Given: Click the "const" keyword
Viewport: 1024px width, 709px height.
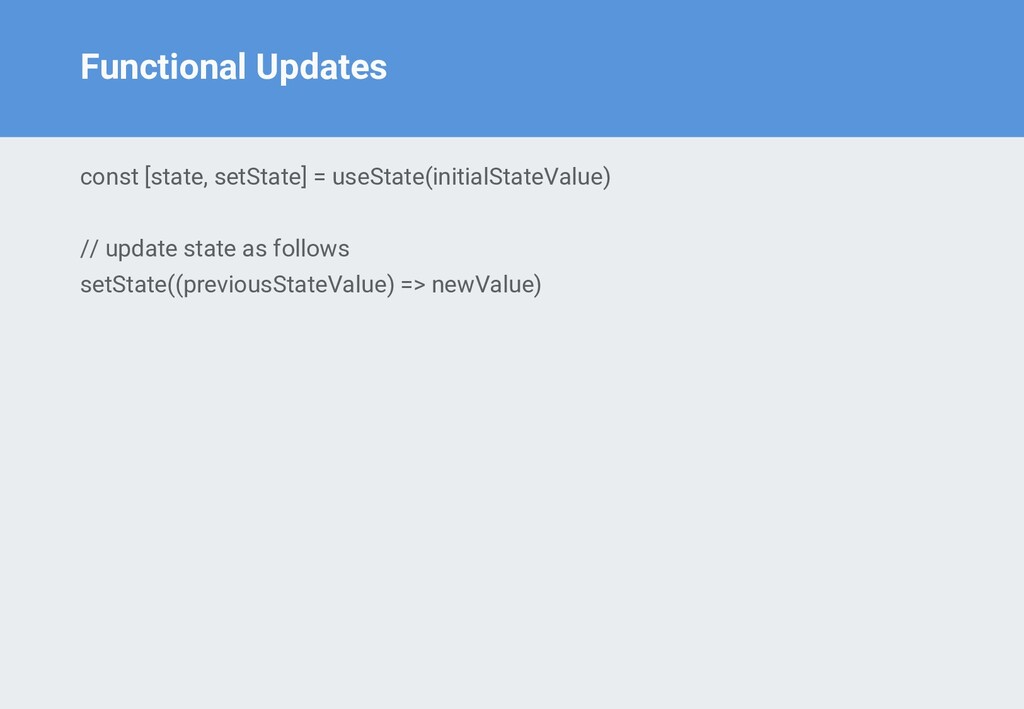Looking at the screenshot, I should [109, 177].
